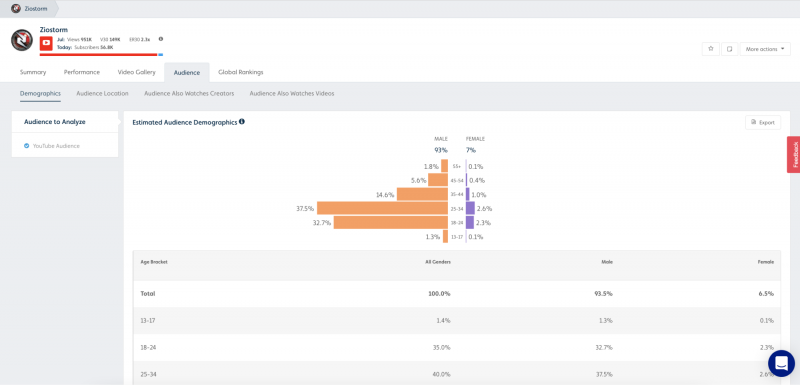The image size is (800, 385).
Task: Click the 93.5% male total cell
Action: tap(603, 294)
